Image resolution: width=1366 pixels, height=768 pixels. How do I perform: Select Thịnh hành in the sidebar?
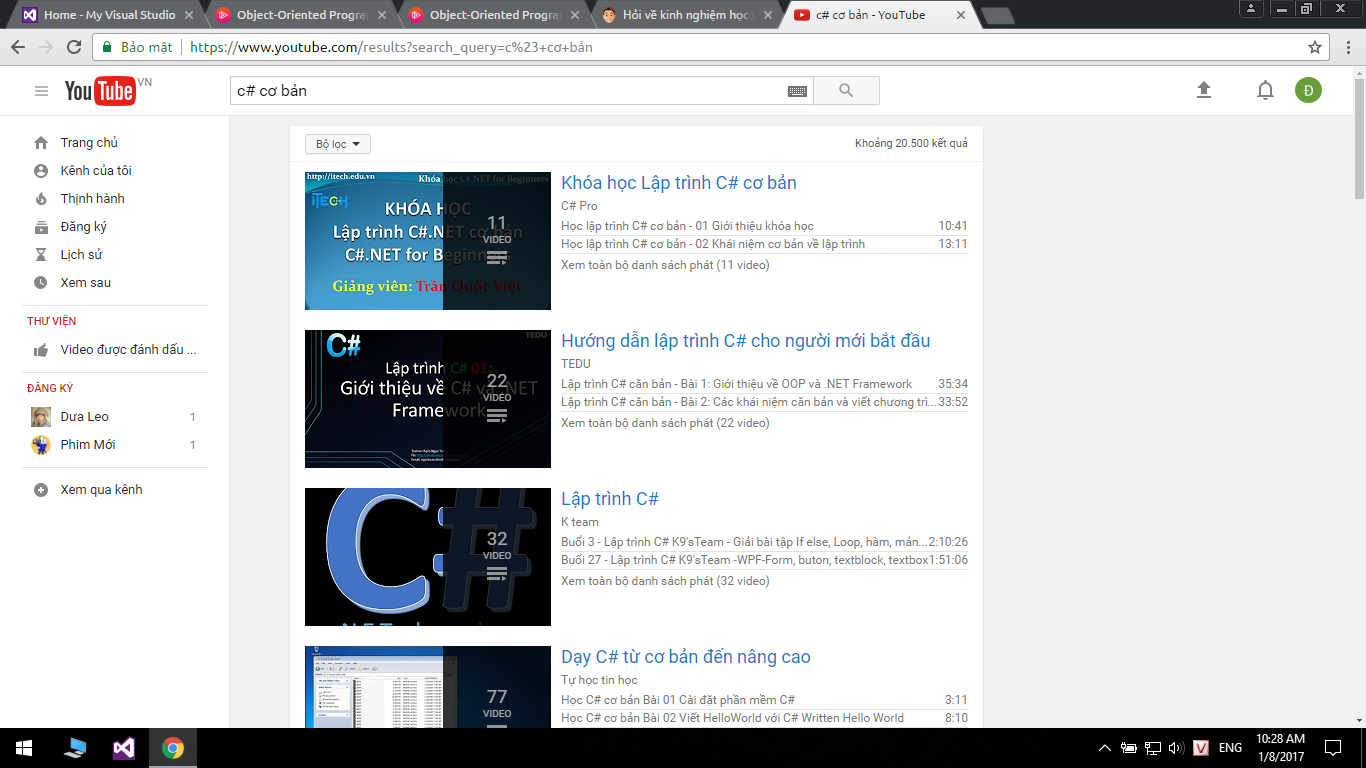92,198
